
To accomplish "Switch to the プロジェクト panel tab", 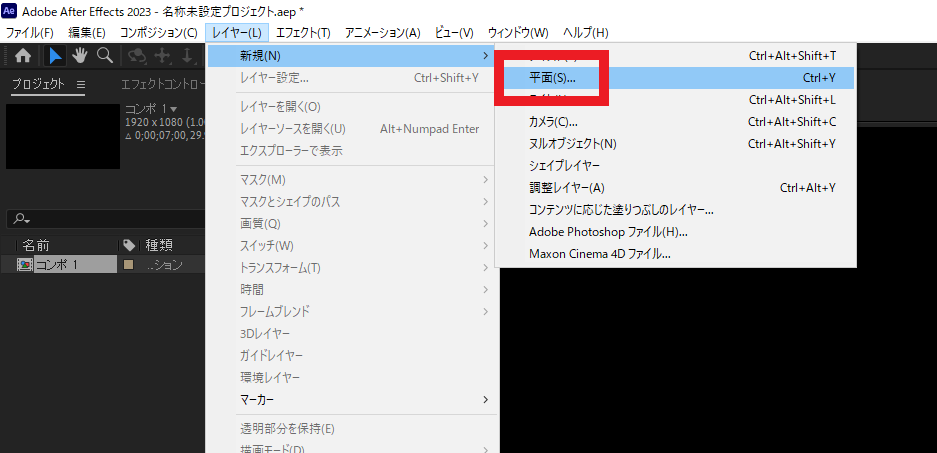I will tap(39, 84).
